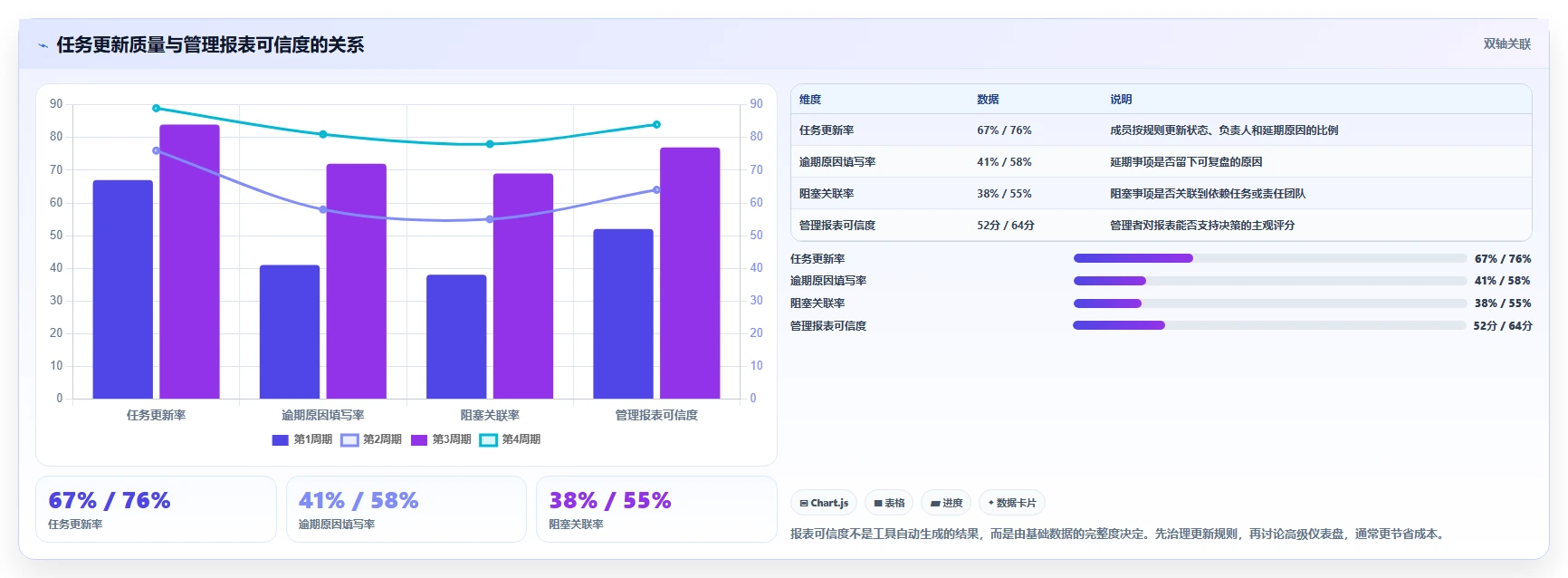Click the 管理报表可信度 label under the chart axis

tap(656, 415)
